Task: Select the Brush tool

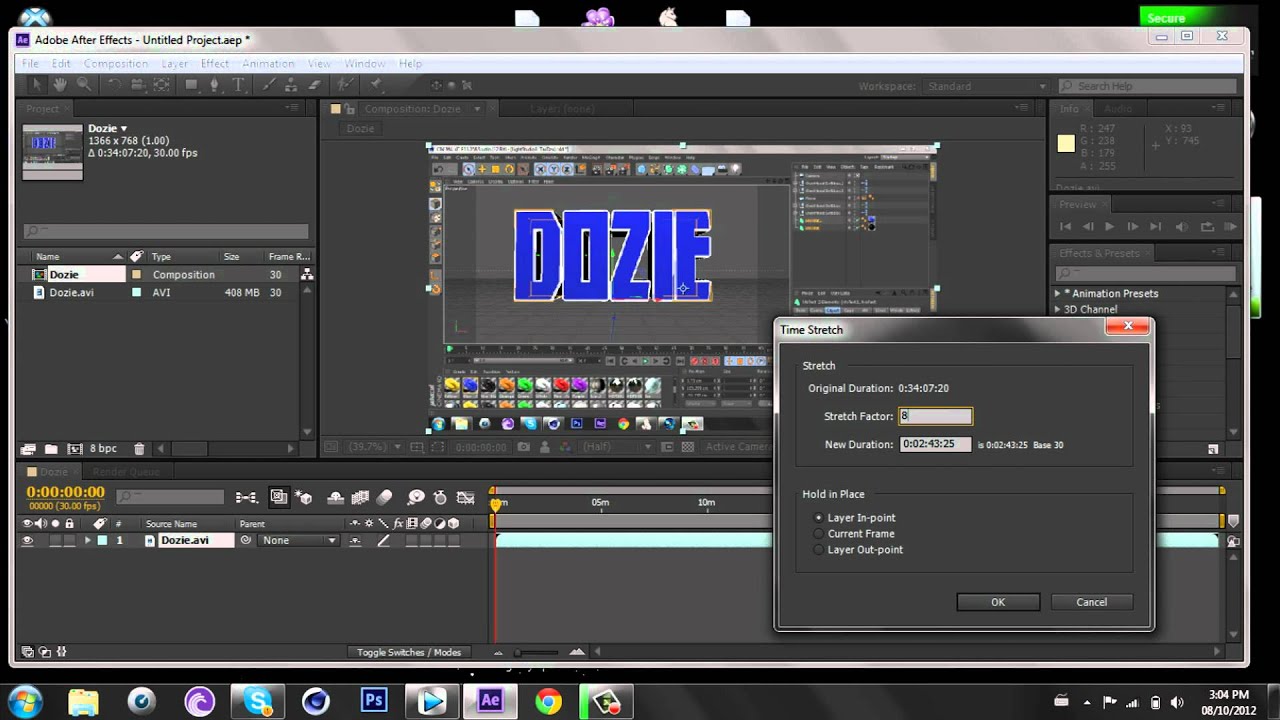Action: (x=269, y=86)
